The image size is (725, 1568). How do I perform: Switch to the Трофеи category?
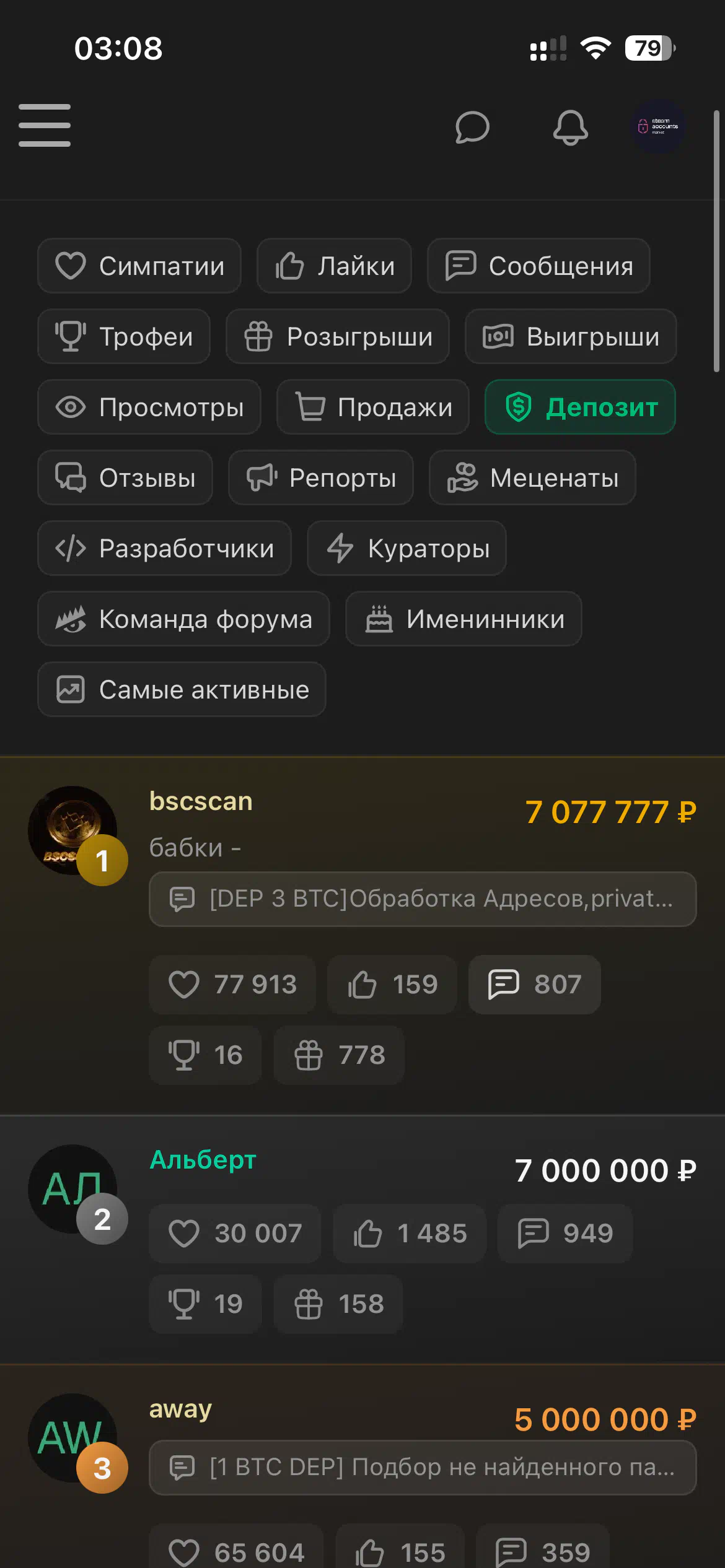pos(124,336)
